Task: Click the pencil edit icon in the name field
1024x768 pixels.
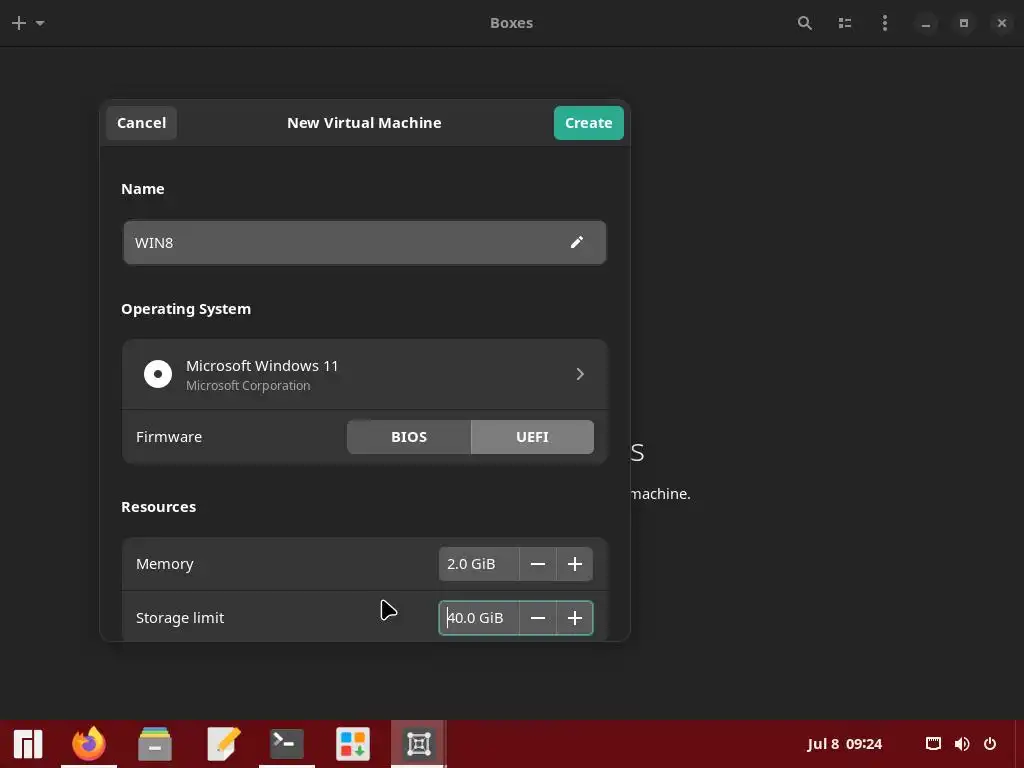Action: [576, 242]
